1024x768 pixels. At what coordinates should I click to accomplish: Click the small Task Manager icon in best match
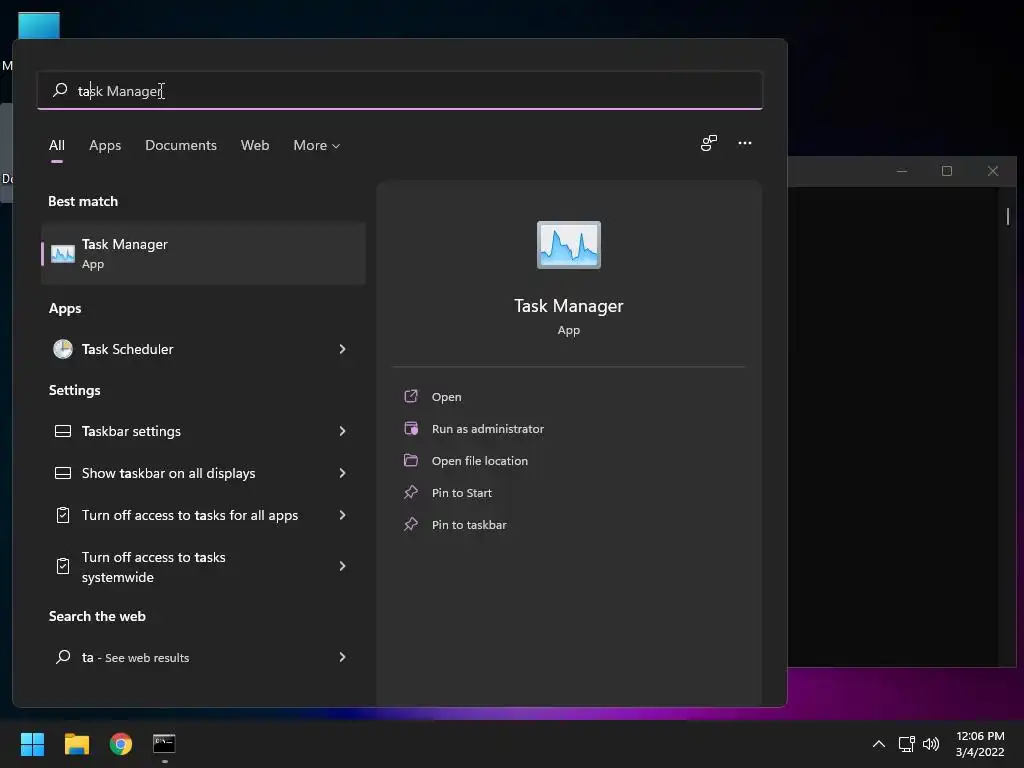(63, 253)
